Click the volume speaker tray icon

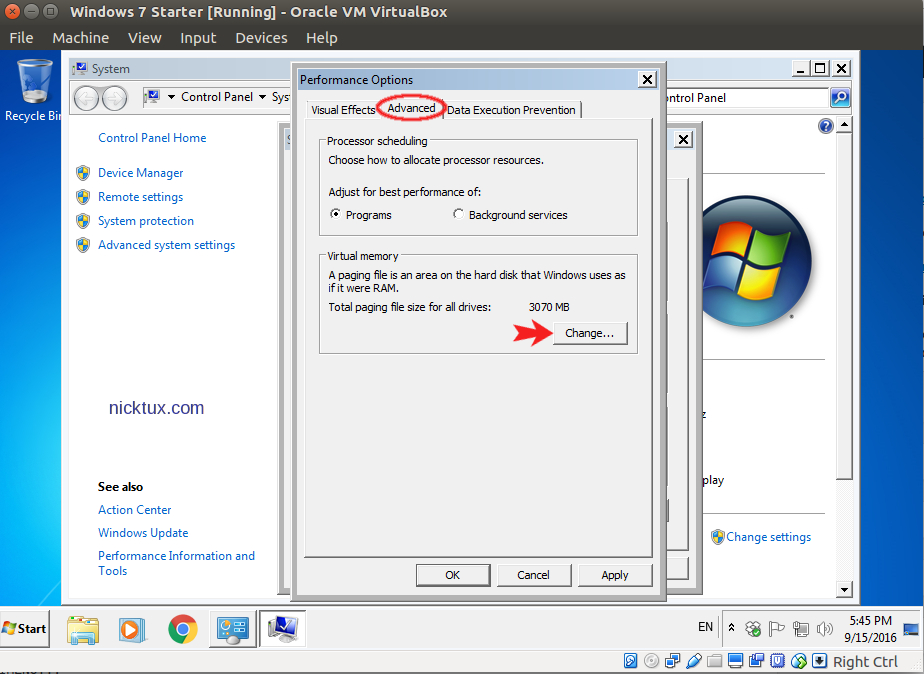[824, 629]
